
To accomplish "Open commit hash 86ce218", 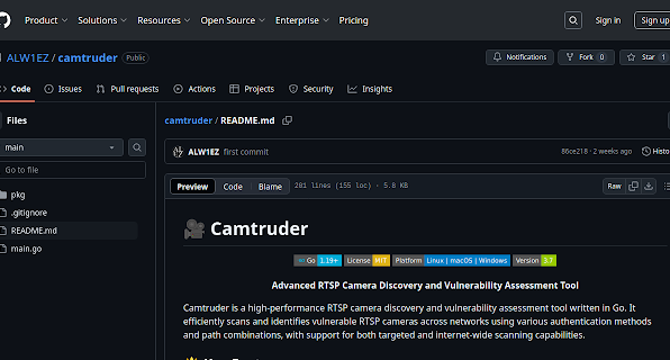I will (x=574, y=151).
